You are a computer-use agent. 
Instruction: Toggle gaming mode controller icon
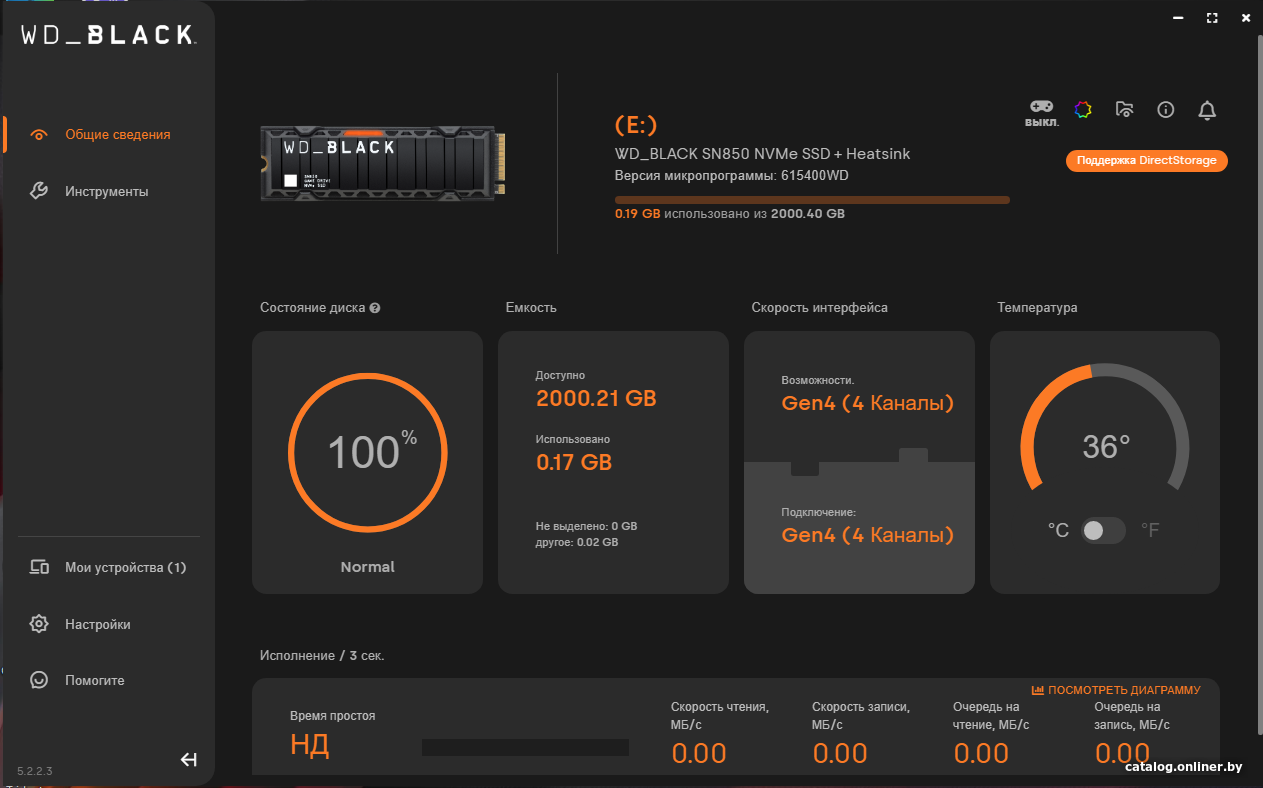[1041, 107]
